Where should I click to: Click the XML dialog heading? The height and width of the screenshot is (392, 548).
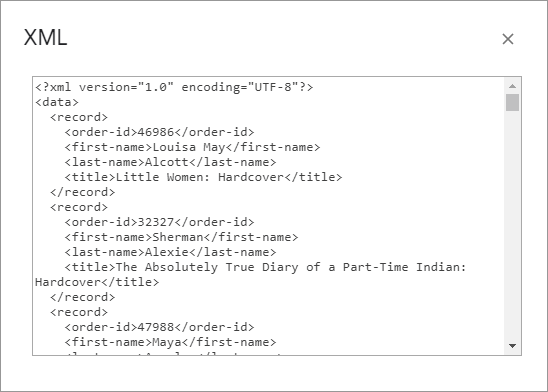[x=45, y=37]
